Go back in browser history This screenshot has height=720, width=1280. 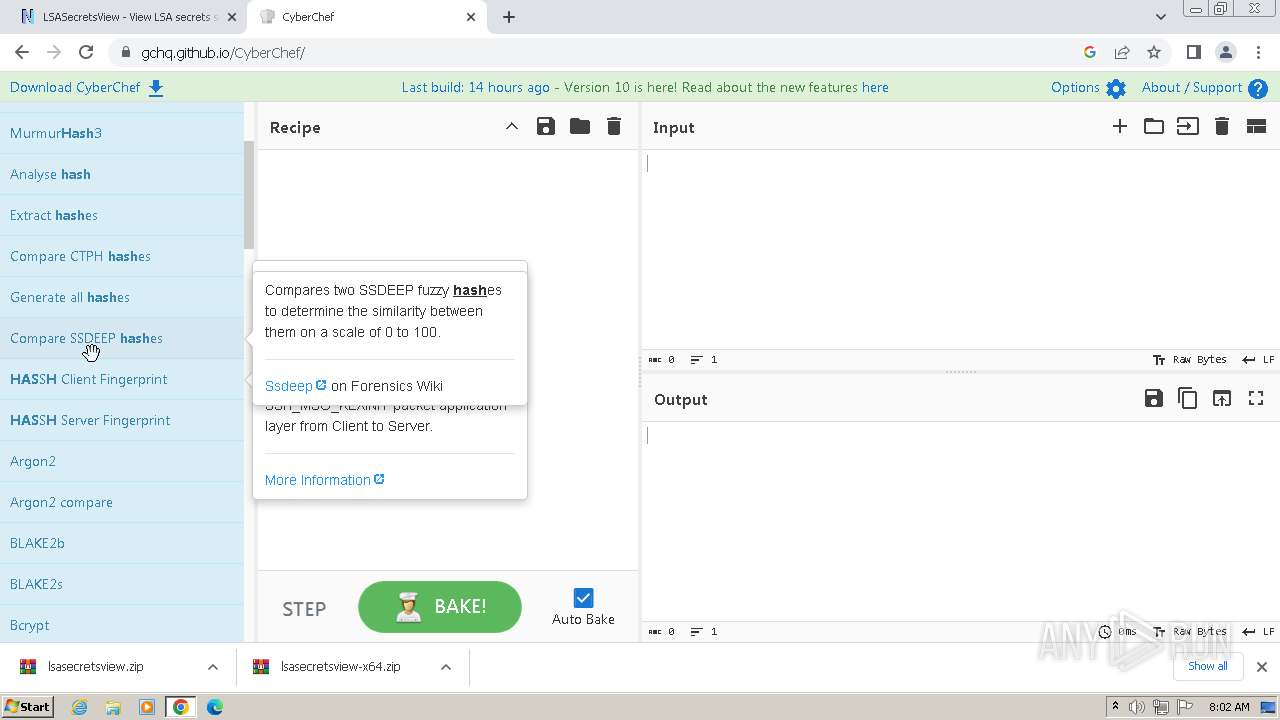22,52
